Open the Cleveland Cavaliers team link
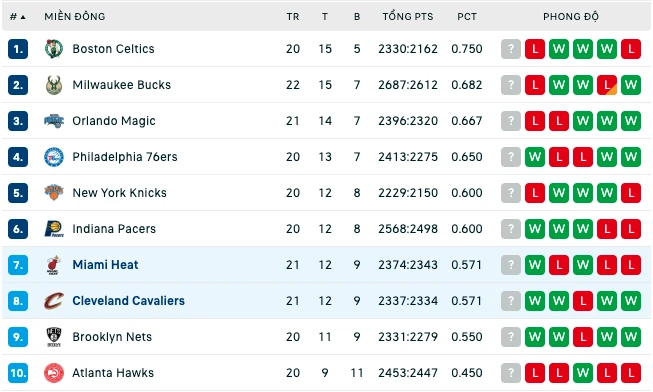This screenshot has height=392, width=653. 128,301
